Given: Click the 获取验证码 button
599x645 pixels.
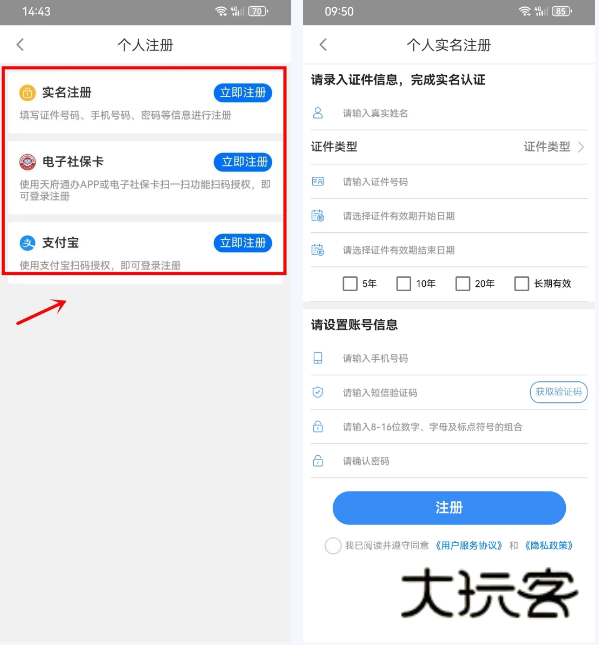Looking at the screenshot, I should tap(558, 392).
